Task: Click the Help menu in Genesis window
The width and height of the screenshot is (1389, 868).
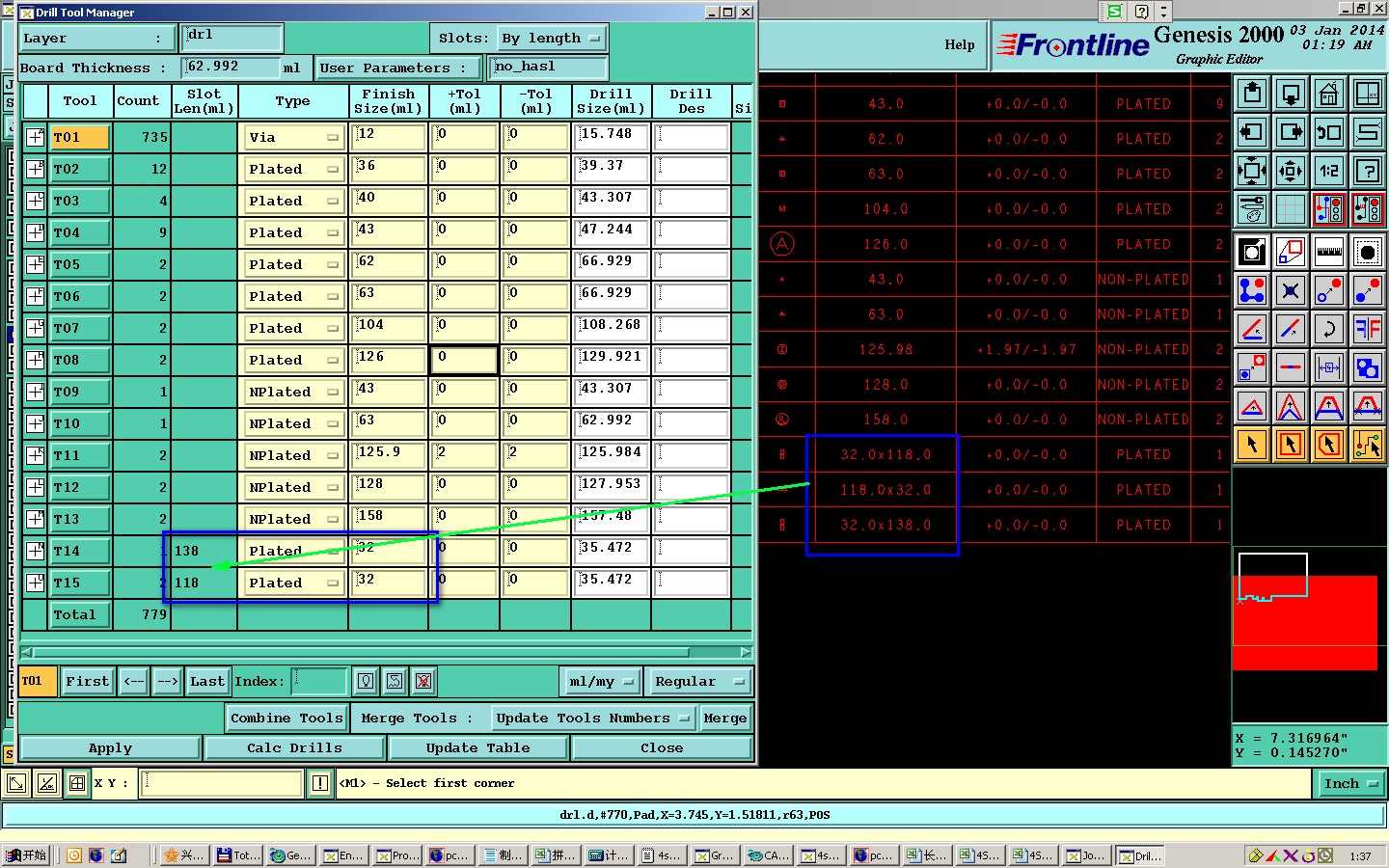Action: point(959,44)
